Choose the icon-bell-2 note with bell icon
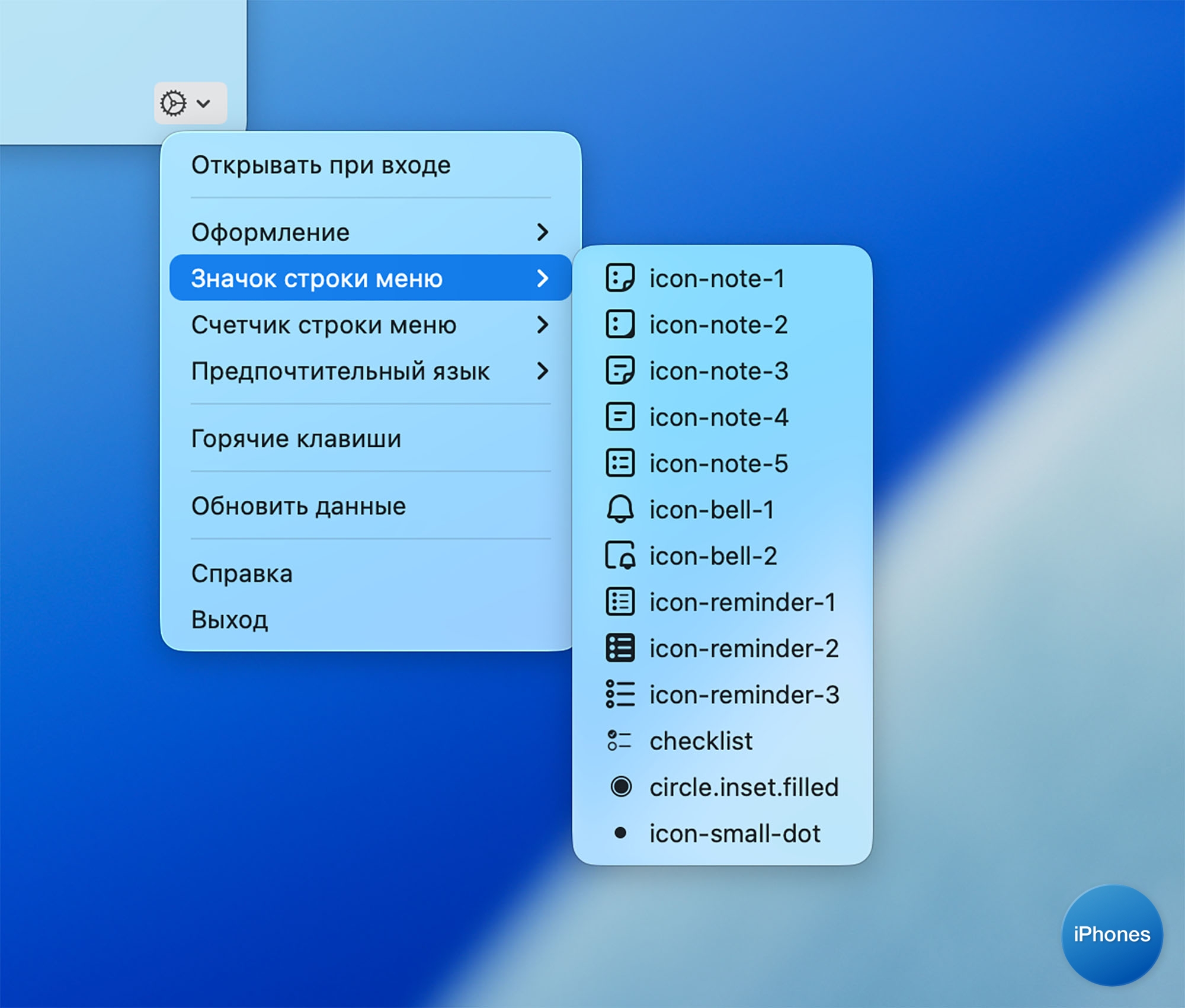The image size is (1185, 1008). (x=713, y=556)
